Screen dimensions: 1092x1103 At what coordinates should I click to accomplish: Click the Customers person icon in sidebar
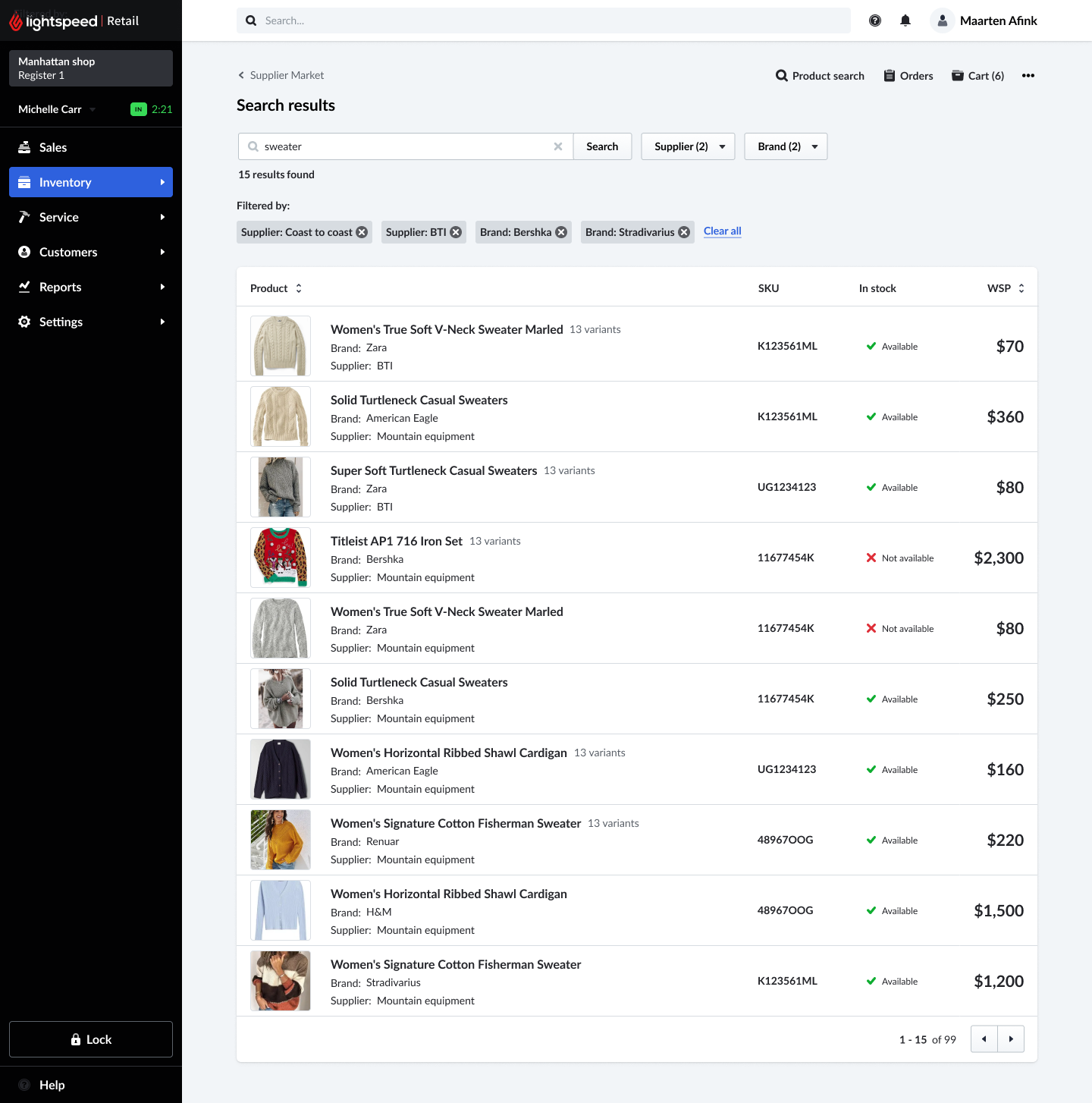click(24, 252)
